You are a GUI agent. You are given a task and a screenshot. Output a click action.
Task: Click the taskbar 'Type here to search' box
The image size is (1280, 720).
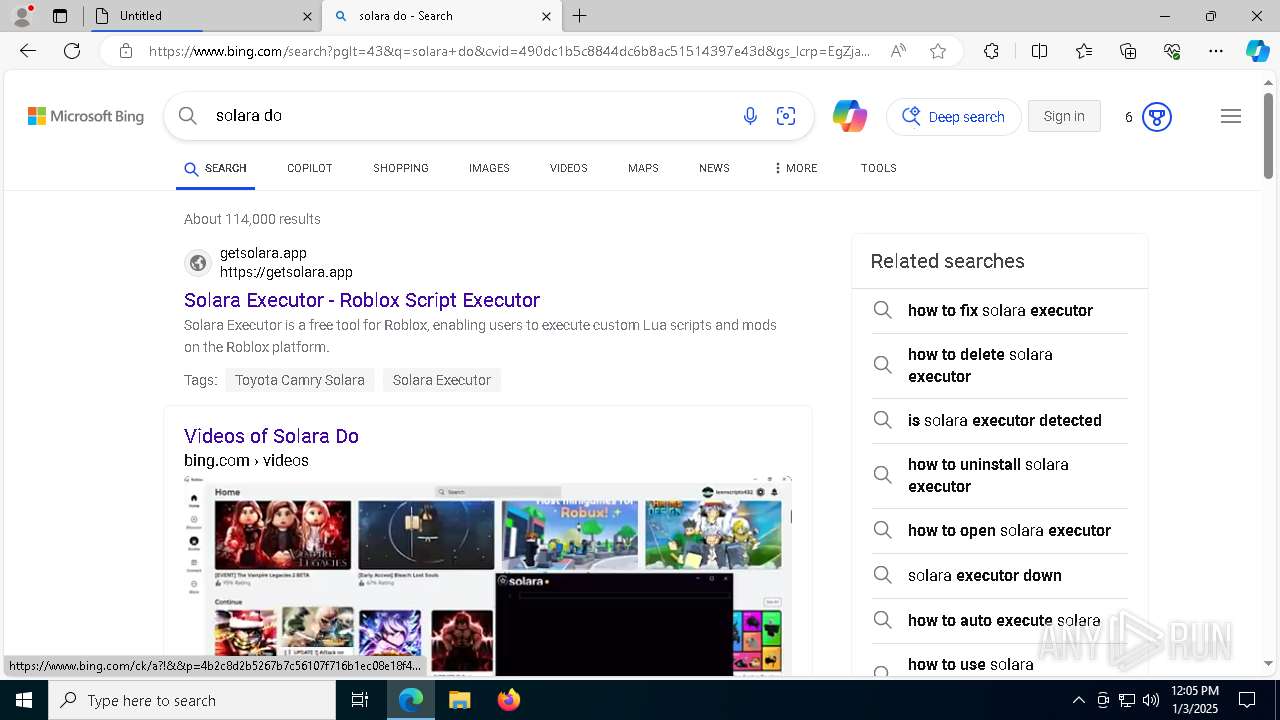click(192, 700)
